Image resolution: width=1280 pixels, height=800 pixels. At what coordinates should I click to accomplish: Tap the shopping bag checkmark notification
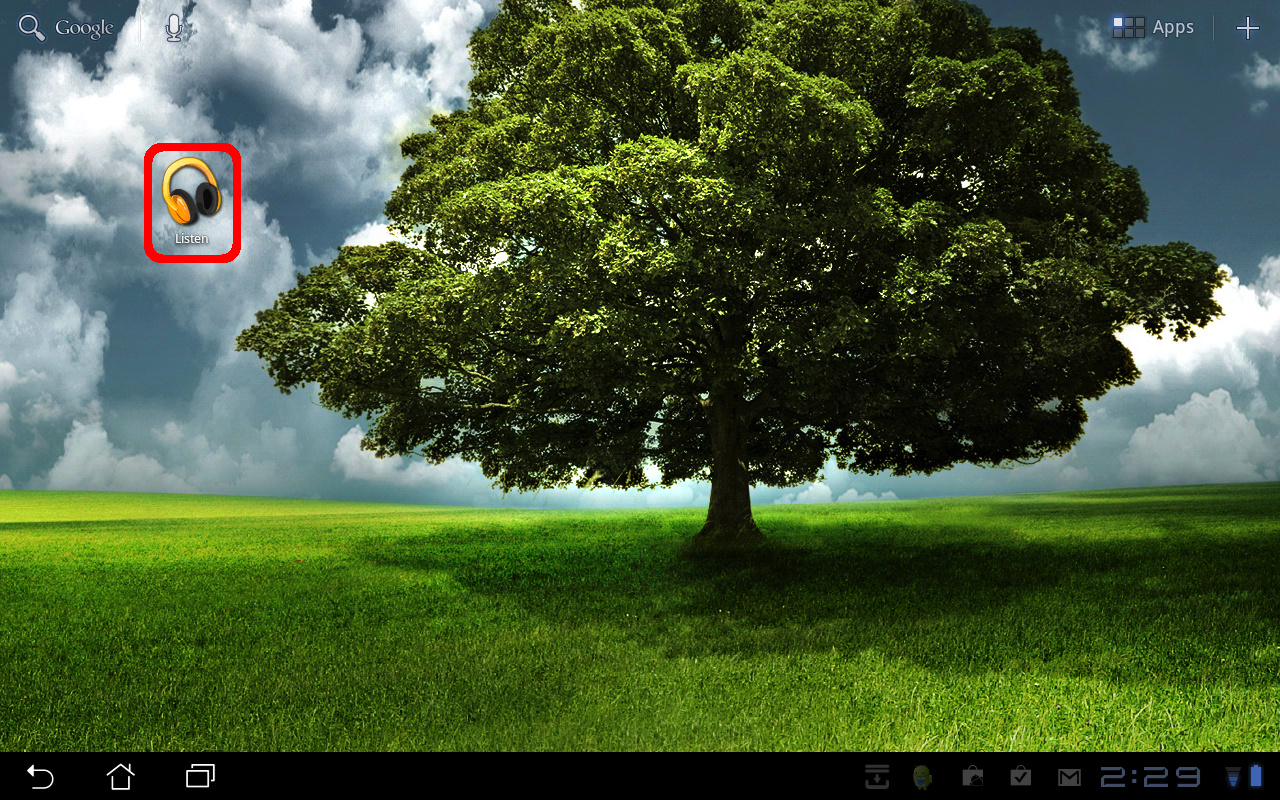1020,777
